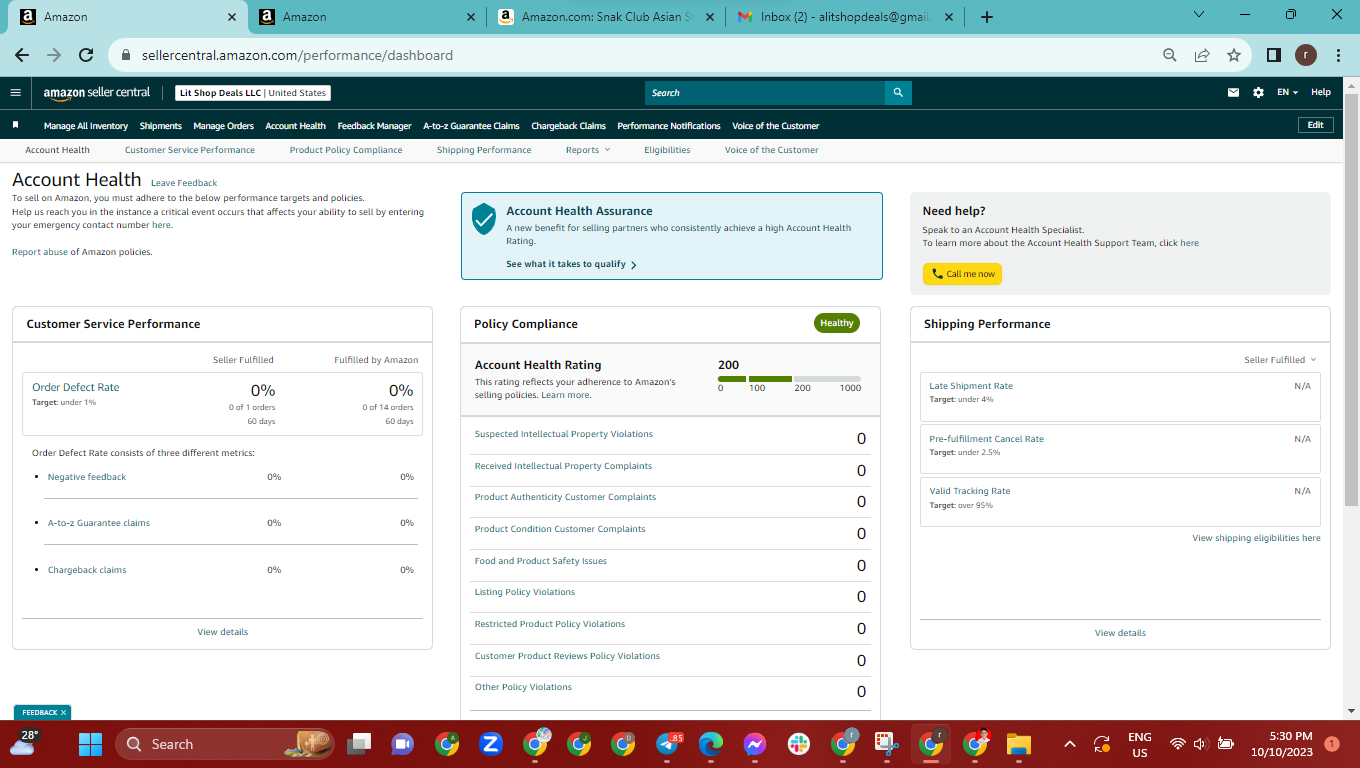1360x768 pixels.
Task: Reload the current page
Action: pyautogui.click(x=86, y=55)
